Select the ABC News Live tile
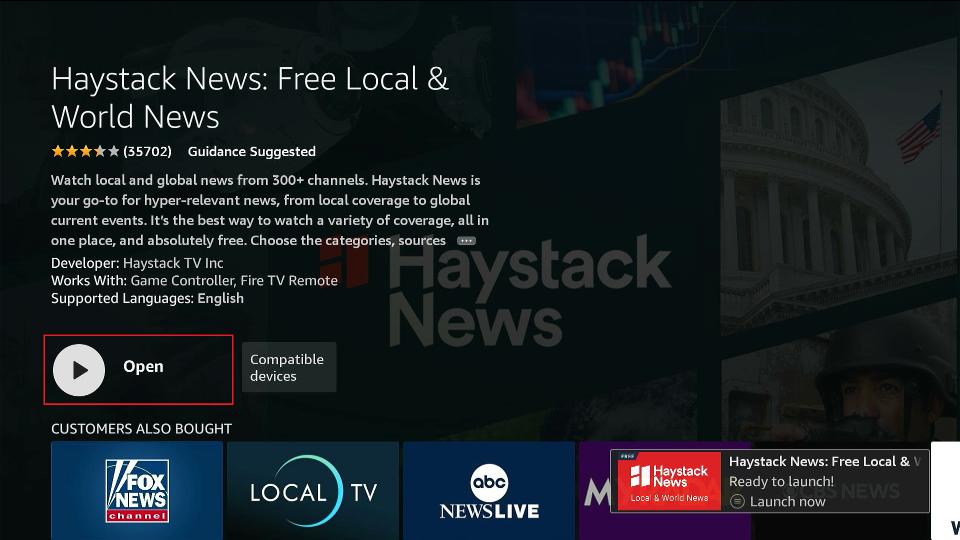This screenshot has width=960, height=540. tap(489, 491)
